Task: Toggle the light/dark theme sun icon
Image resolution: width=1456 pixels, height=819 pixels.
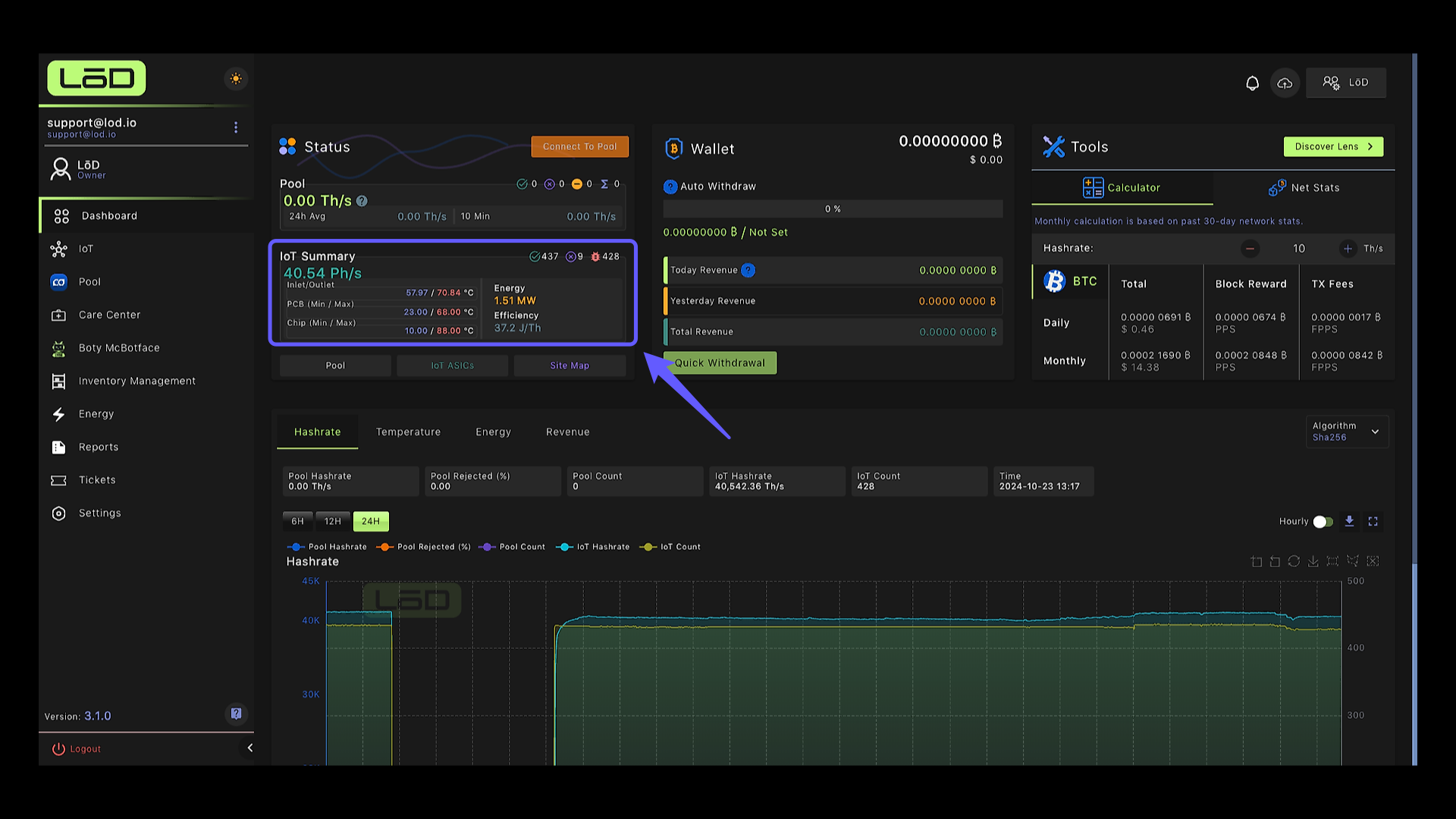Action: (236, 79)
